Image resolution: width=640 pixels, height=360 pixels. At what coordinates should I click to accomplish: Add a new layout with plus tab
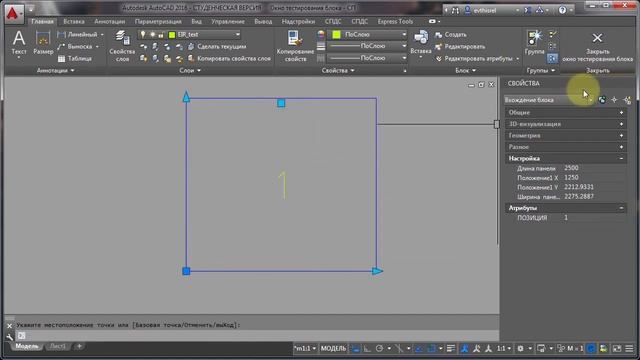[79, 347]
